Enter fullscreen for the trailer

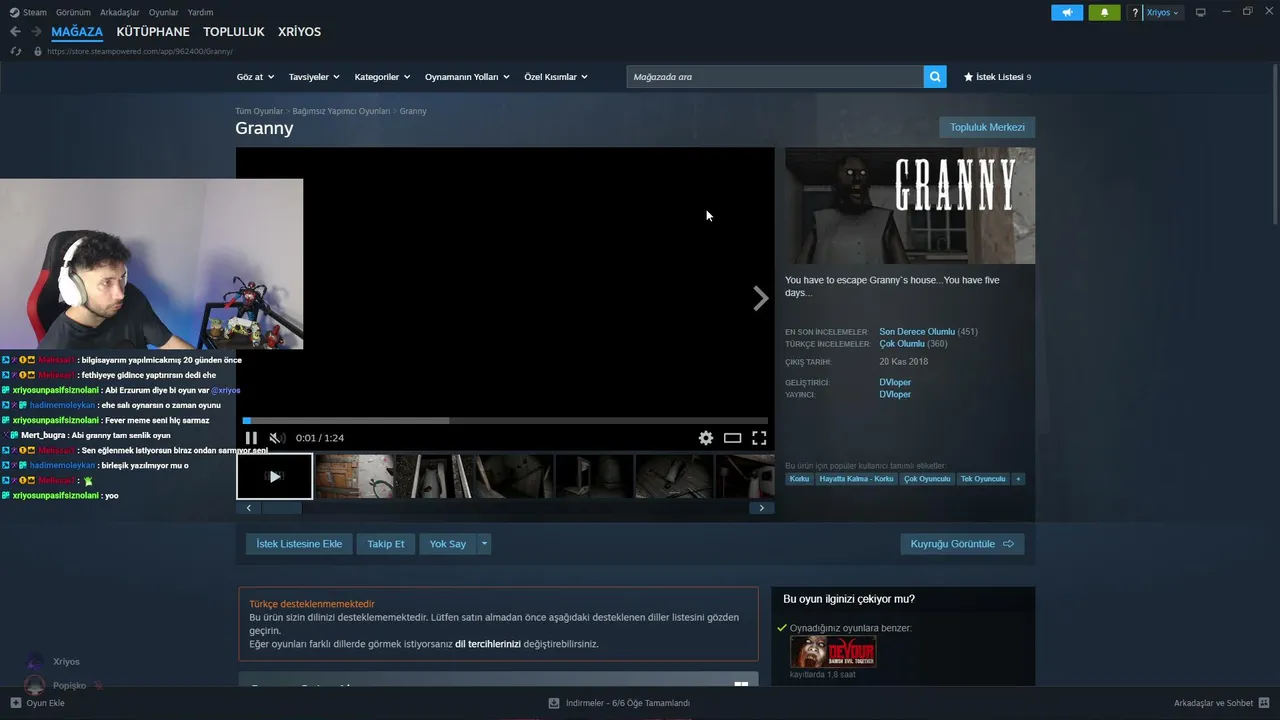click(759, 438)
